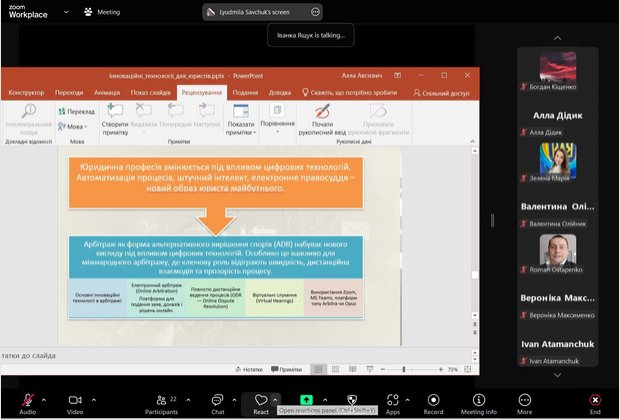
Task: Click the green Share Screen icon
Action: [x=306, y=400]
